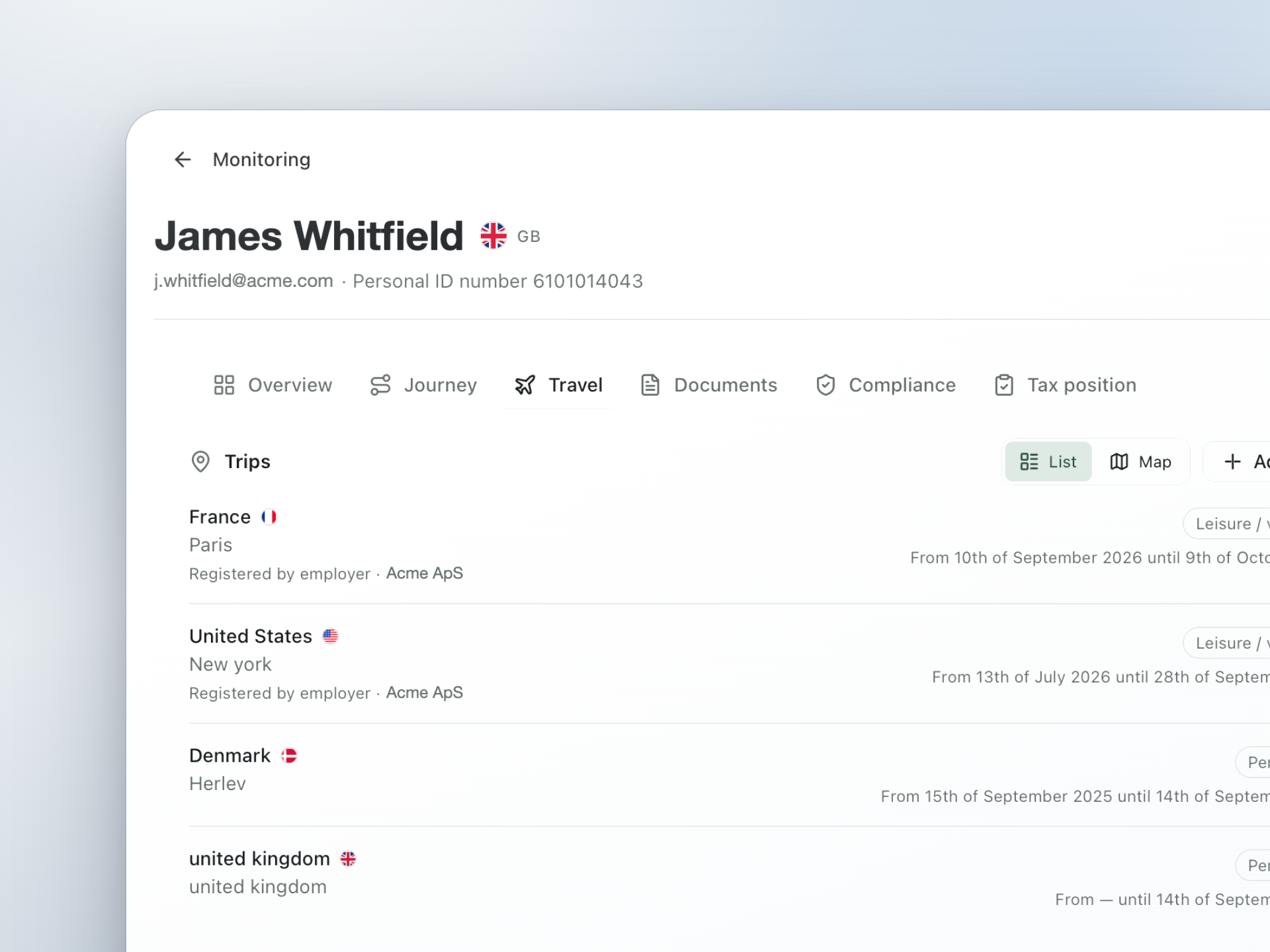Click the back arrow next to Monitoring
Screen dimensions: 1270x952
click(x=183, y=159)
